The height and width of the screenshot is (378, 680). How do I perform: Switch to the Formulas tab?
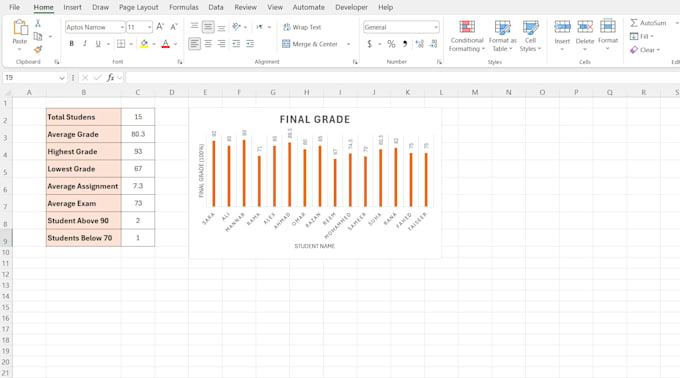coord(184,7)
